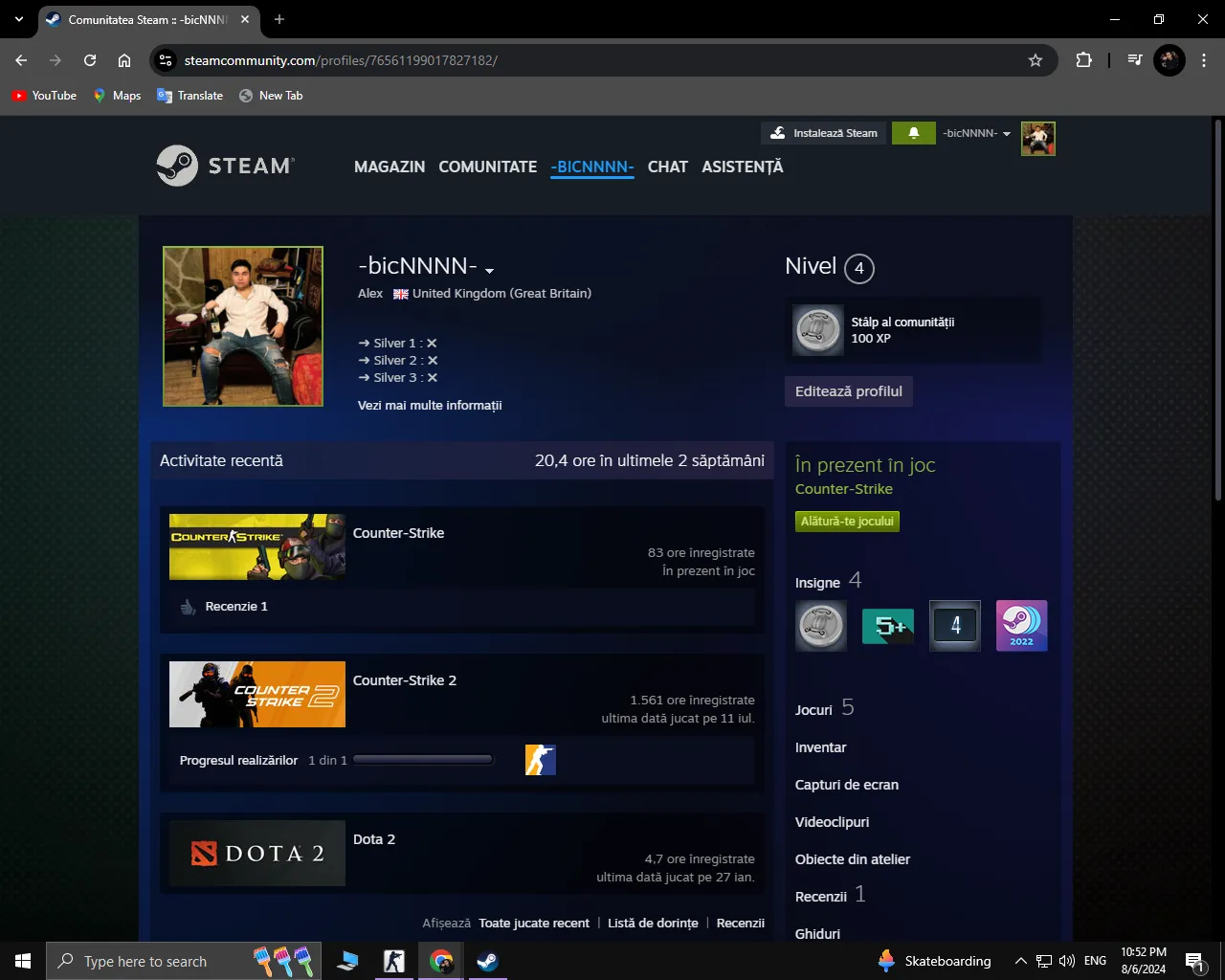Click the Dota 2 game banner
Viewport: 1225px width, 980px height.
257,853
